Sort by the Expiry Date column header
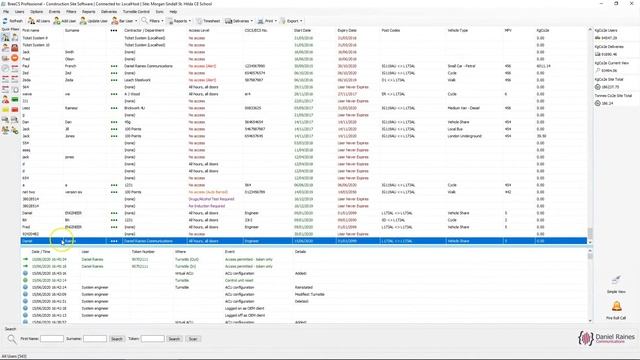640x360 pixels. pyautogui.click(x=347, y=31)
